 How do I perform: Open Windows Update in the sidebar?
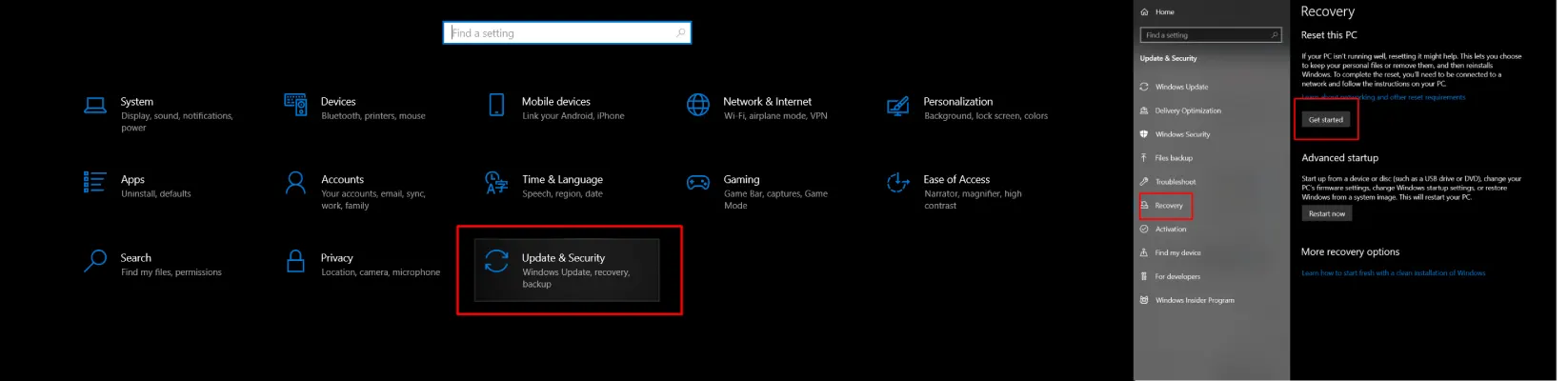(x=1181, y=87)
